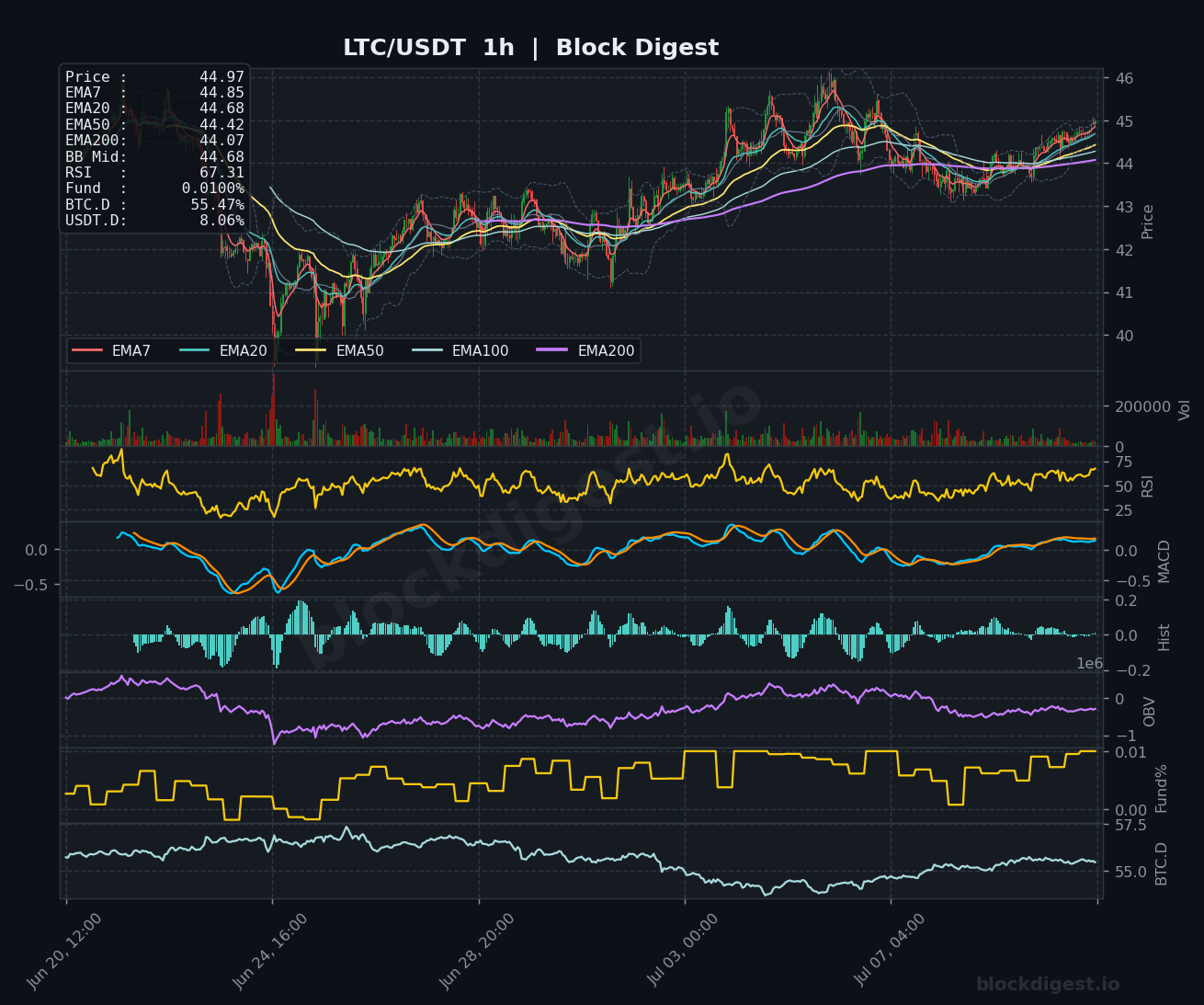Click the EMA7 legend entry
This screenshot has height=1005, width=1204.
tap(111, 350)
